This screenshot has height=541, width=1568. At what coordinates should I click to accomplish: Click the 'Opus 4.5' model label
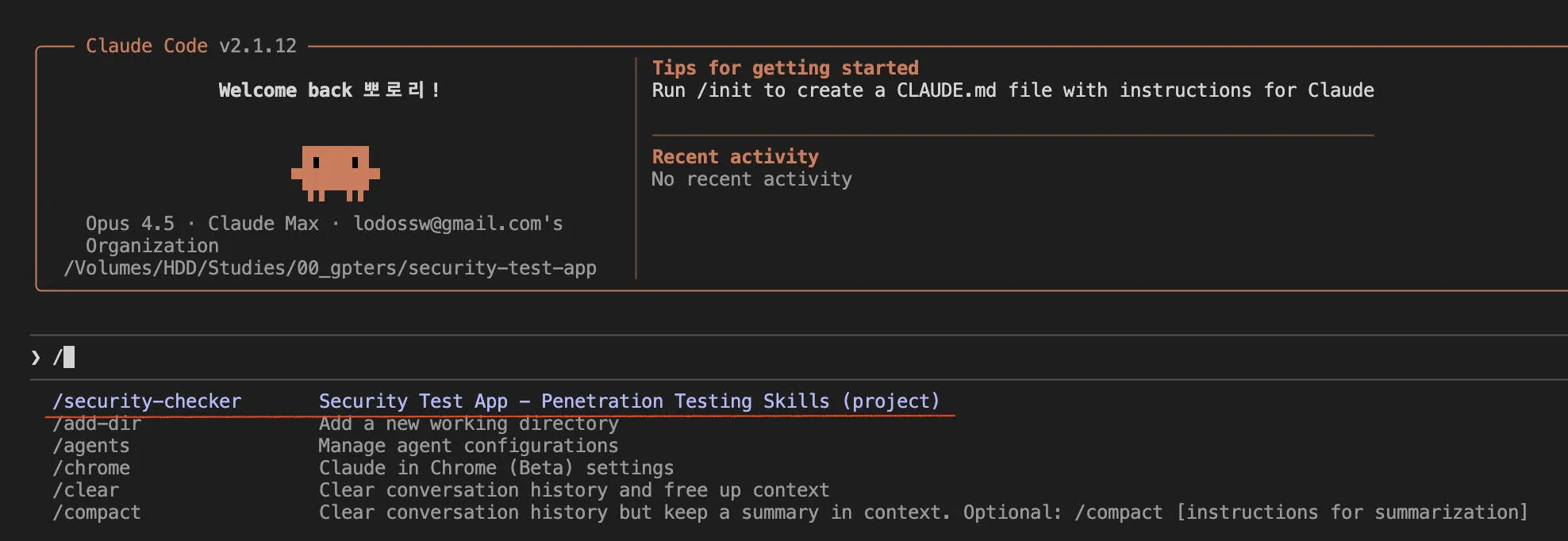click(130, 224)
